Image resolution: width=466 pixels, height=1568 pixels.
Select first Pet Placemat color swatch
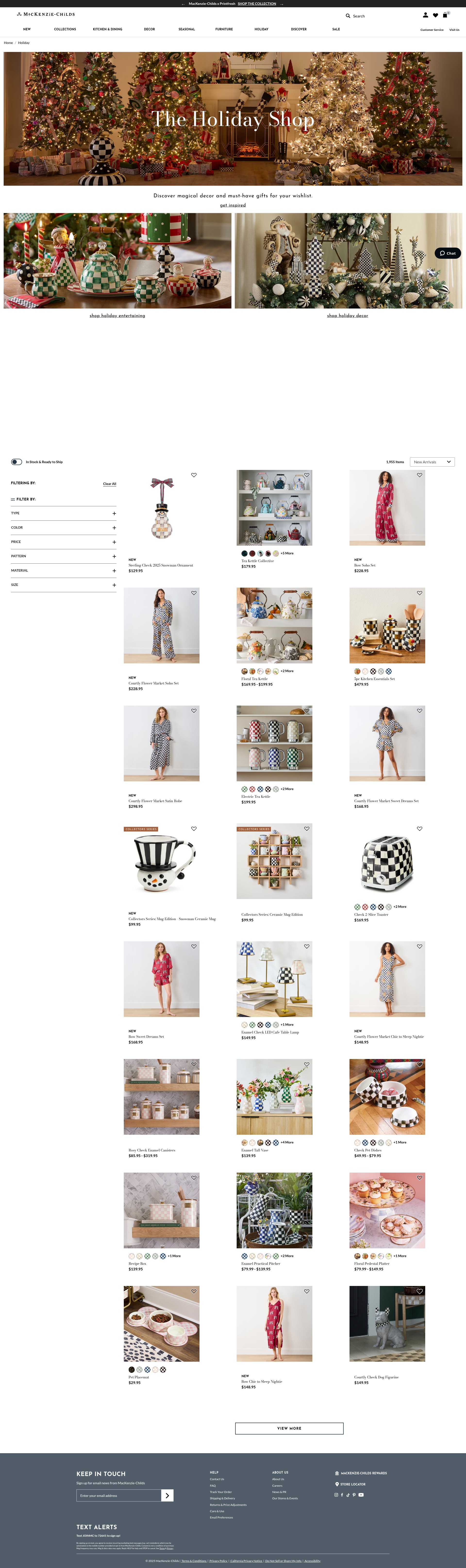click(x=131, y=1369)
